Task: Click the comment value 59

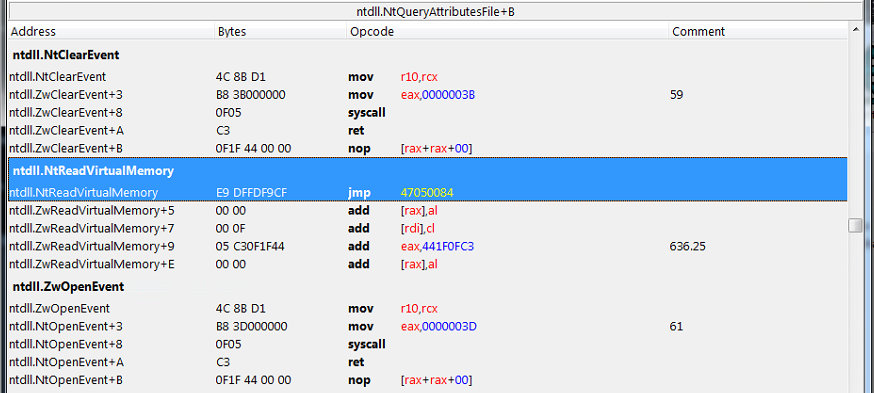Action: 676,95
